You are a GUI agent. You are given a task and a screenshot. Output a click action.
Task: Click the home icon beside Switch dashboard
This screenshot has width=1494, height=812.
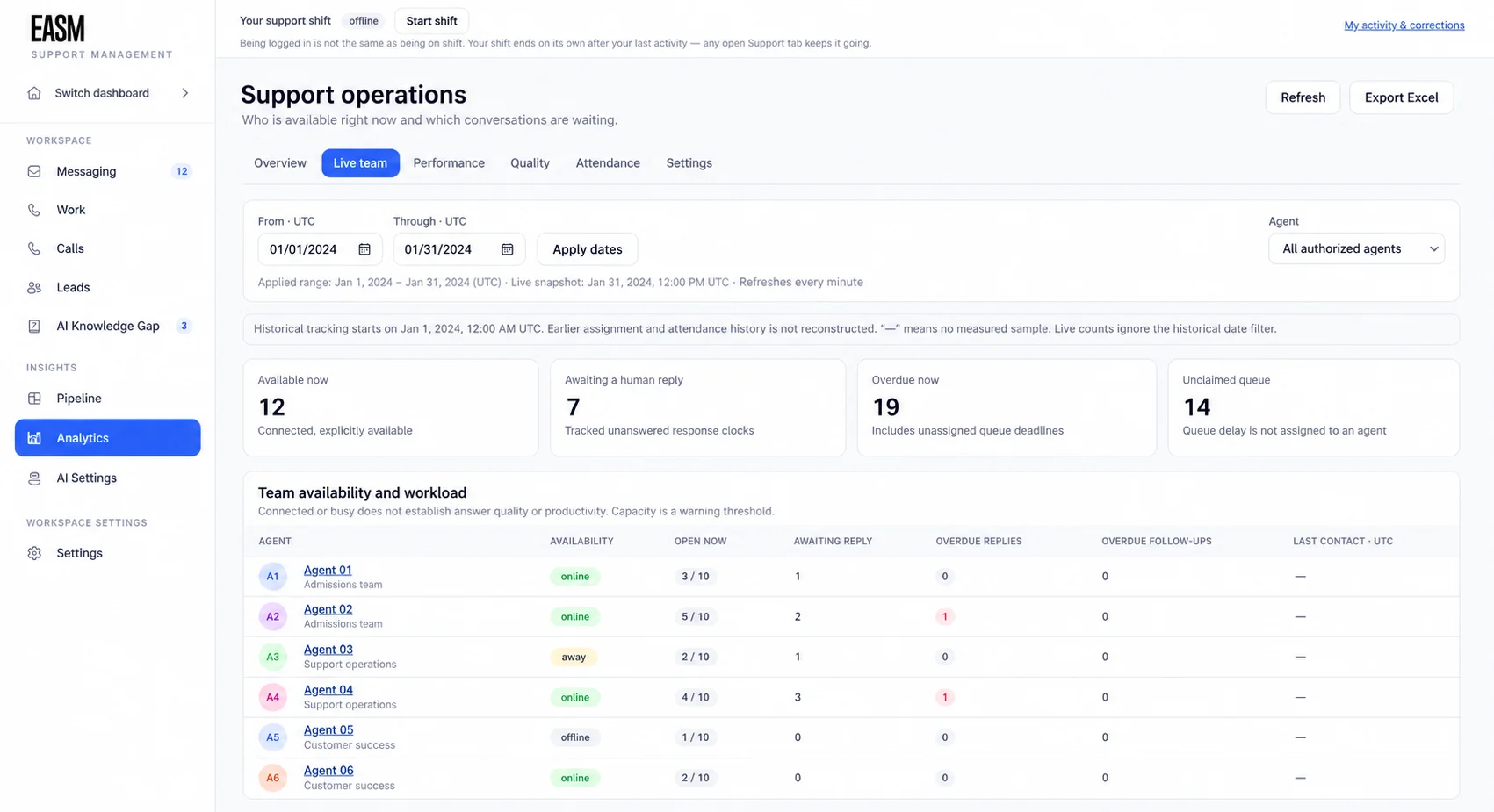[34, 93]
